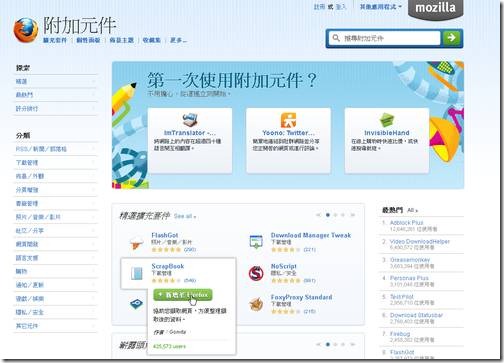Screen dimensions: 504x363
Task: Open Download Statusbar in most popular list
Action: click(x=416, y=315)
